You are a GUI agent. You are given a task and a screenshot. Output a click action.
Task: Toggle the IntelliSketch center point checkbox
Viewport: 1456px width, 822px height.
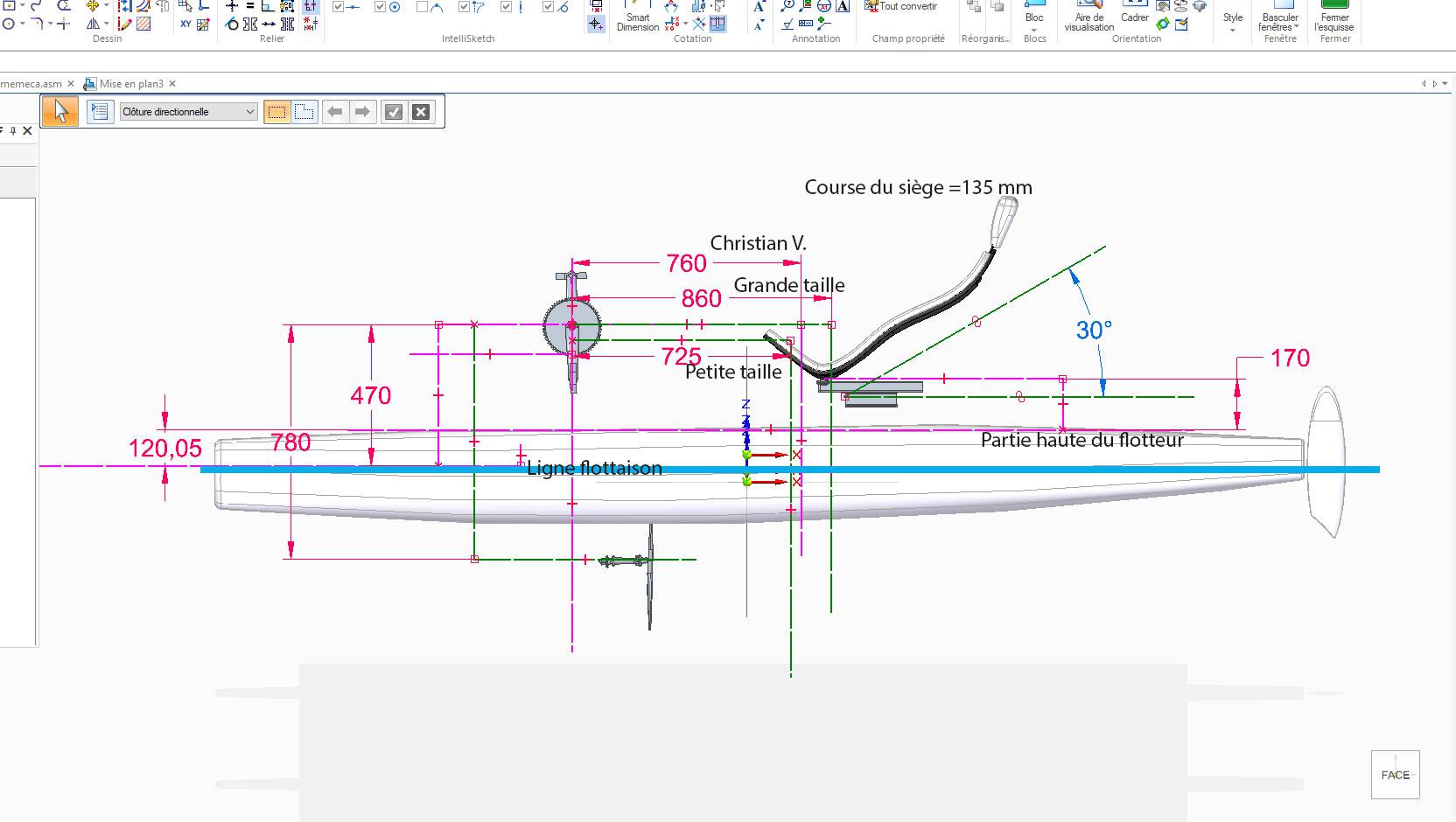381,7
